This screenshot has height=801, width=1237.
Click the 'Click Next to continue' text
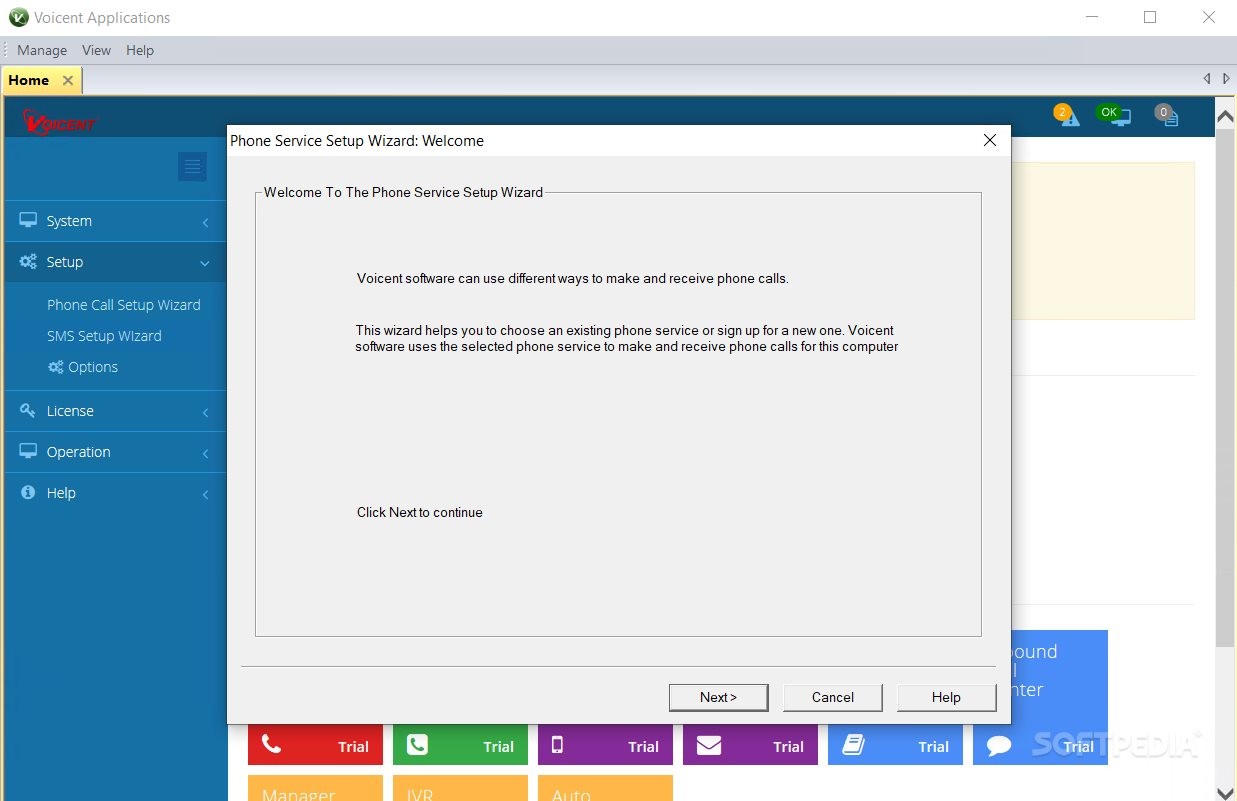pos(420,512)
